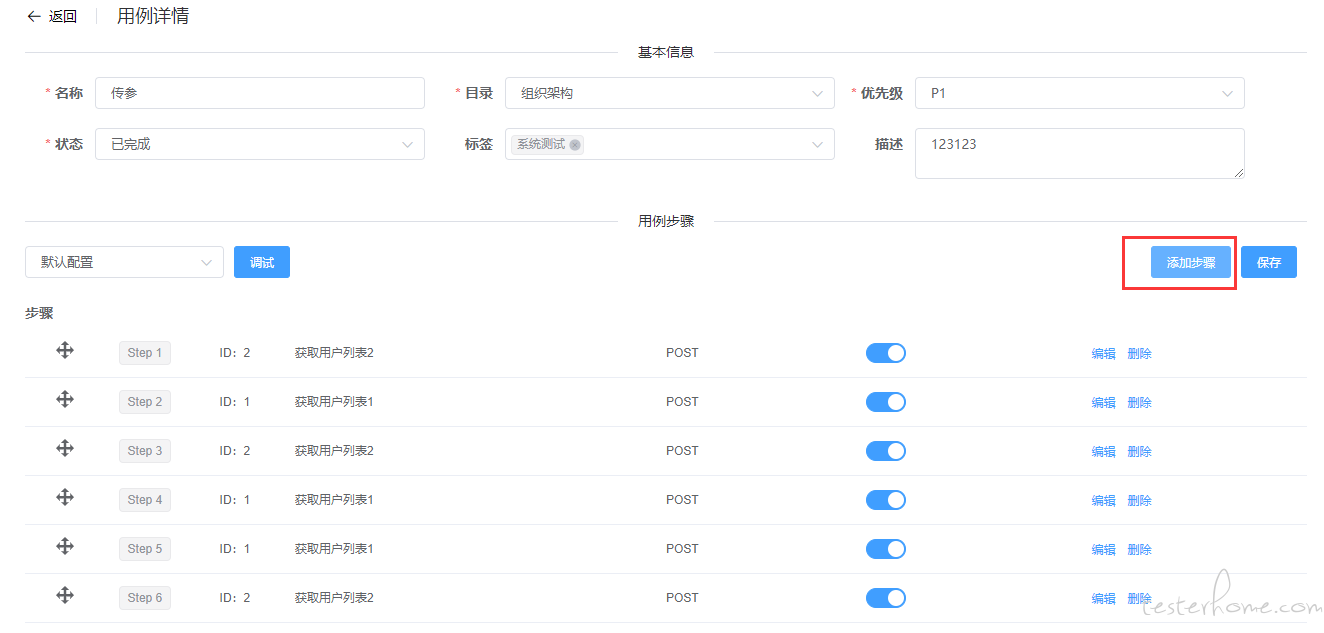Click the 调试 debug button
Image resolution: width=1324 pixels, height=633 pixels.
pyautogui.click(x=262, y=262)
